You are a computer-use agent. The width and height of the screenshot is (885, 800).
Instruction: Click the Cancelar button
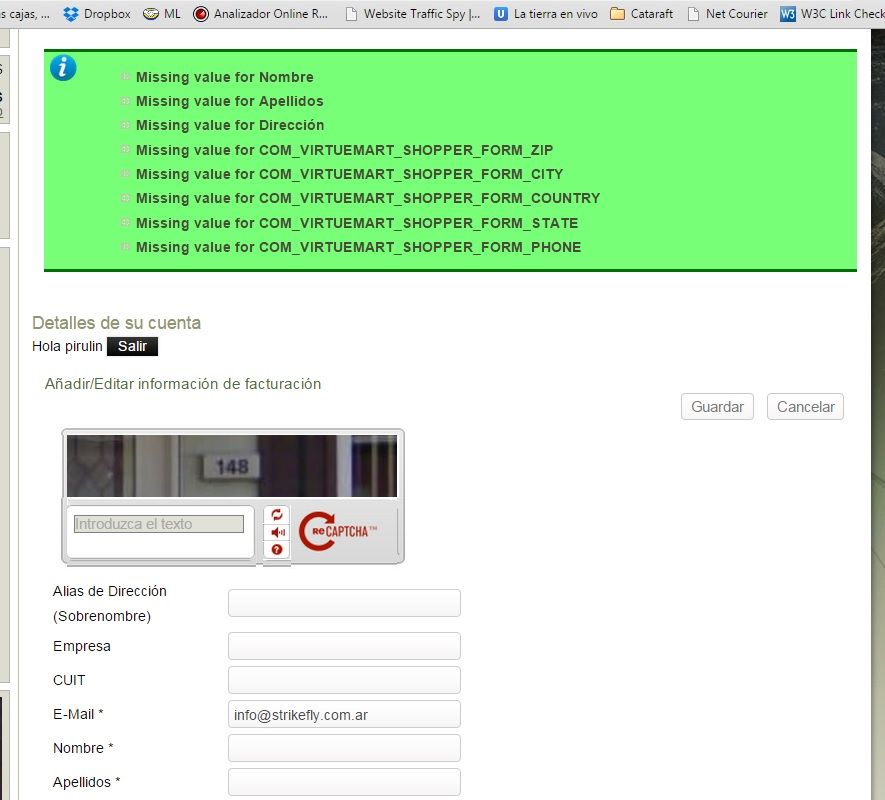pos(805,406)
